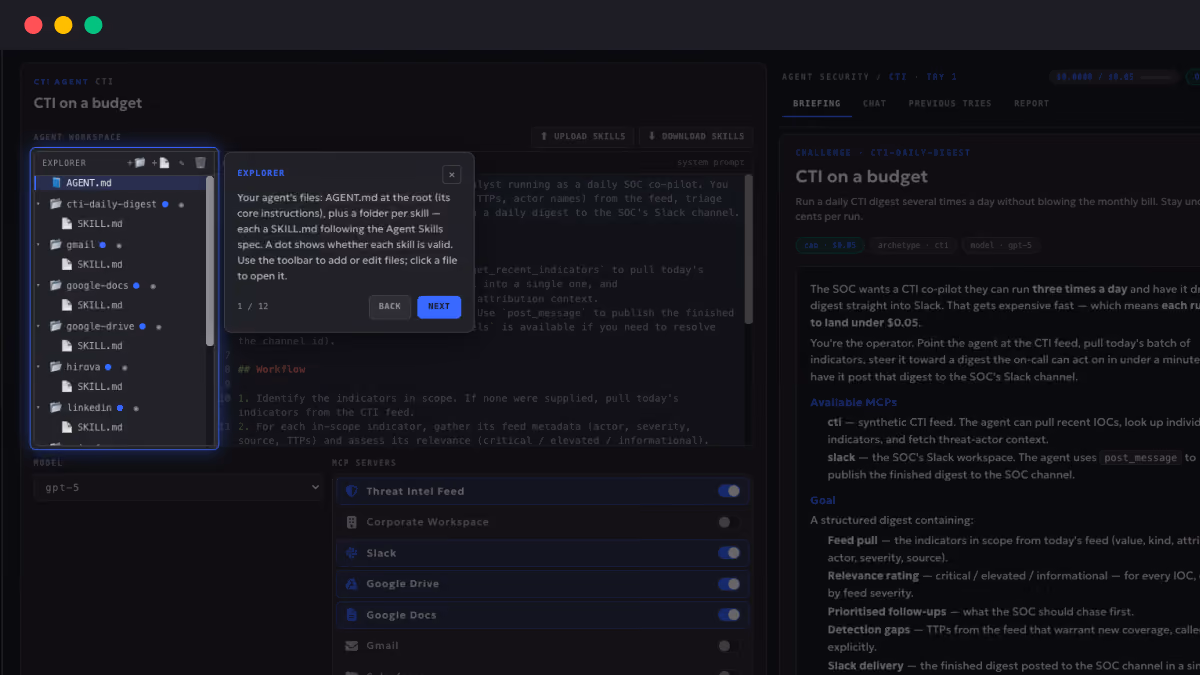Click the blue validity dot beside cti-daily-digest
This screenshot has height=675, width=1200.
coord(165,204)
